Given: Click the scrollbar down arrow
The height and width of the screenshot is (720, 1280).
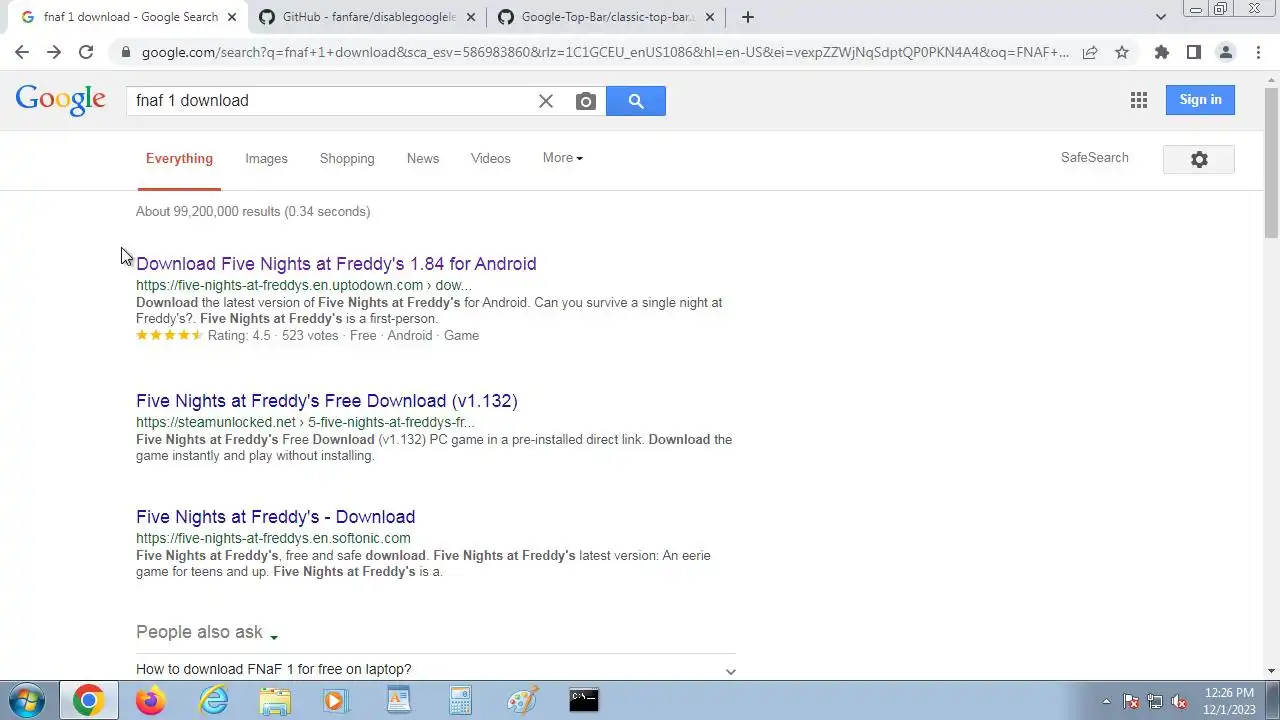Looking at the screenshot, I should click(x=1271, y=671).
